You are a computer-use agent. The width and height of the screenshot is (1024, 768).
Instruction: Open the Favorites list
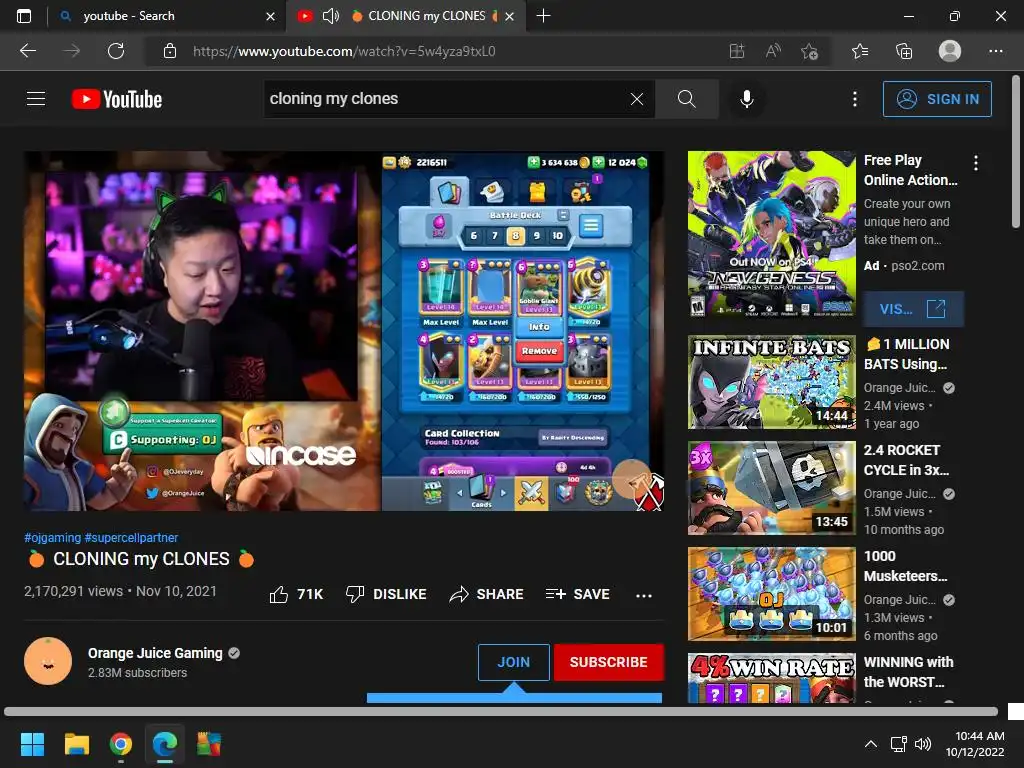click(x=860, y=51)
